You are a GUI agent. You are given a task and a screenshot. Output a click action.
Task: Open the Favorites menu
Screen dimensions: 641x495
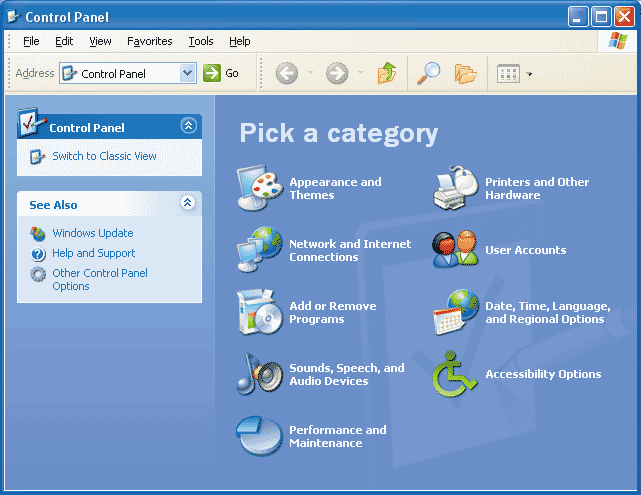coord(150,41)
